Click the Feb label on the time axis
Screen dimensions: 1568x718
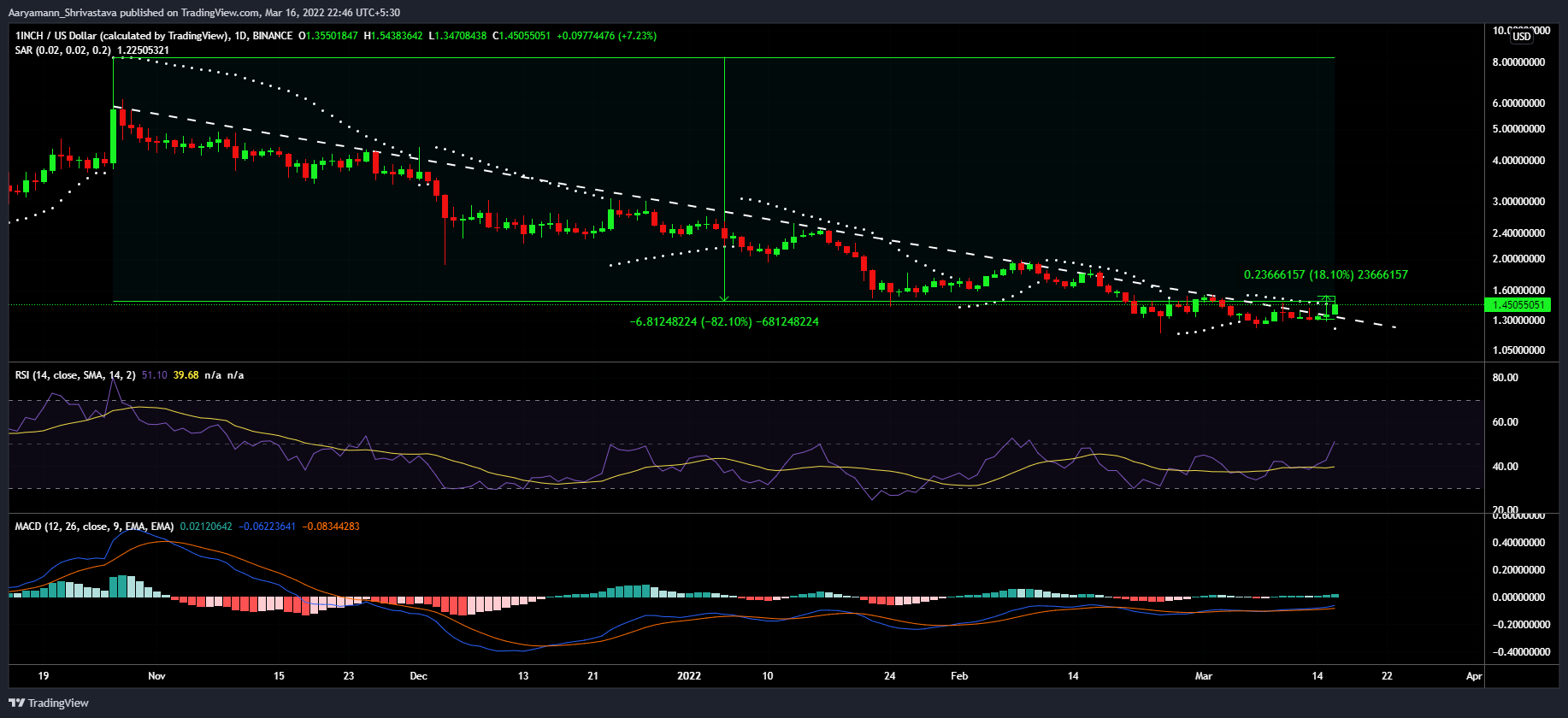(959, 676)
